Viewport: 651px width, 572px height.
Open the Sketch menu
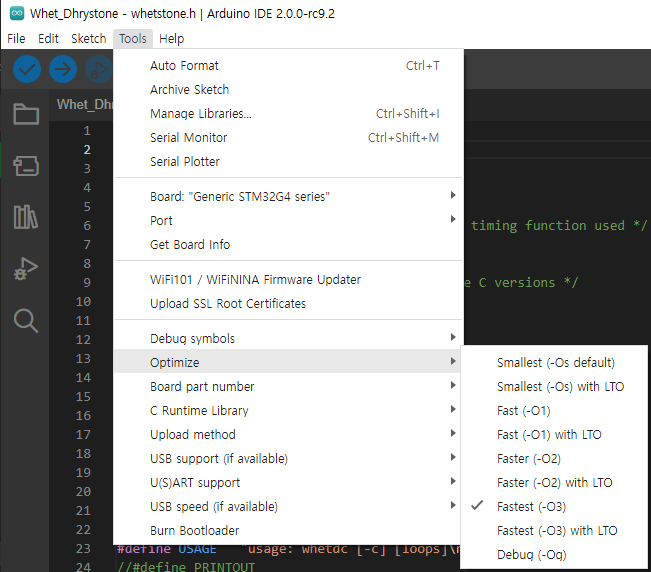click(88, 39)
